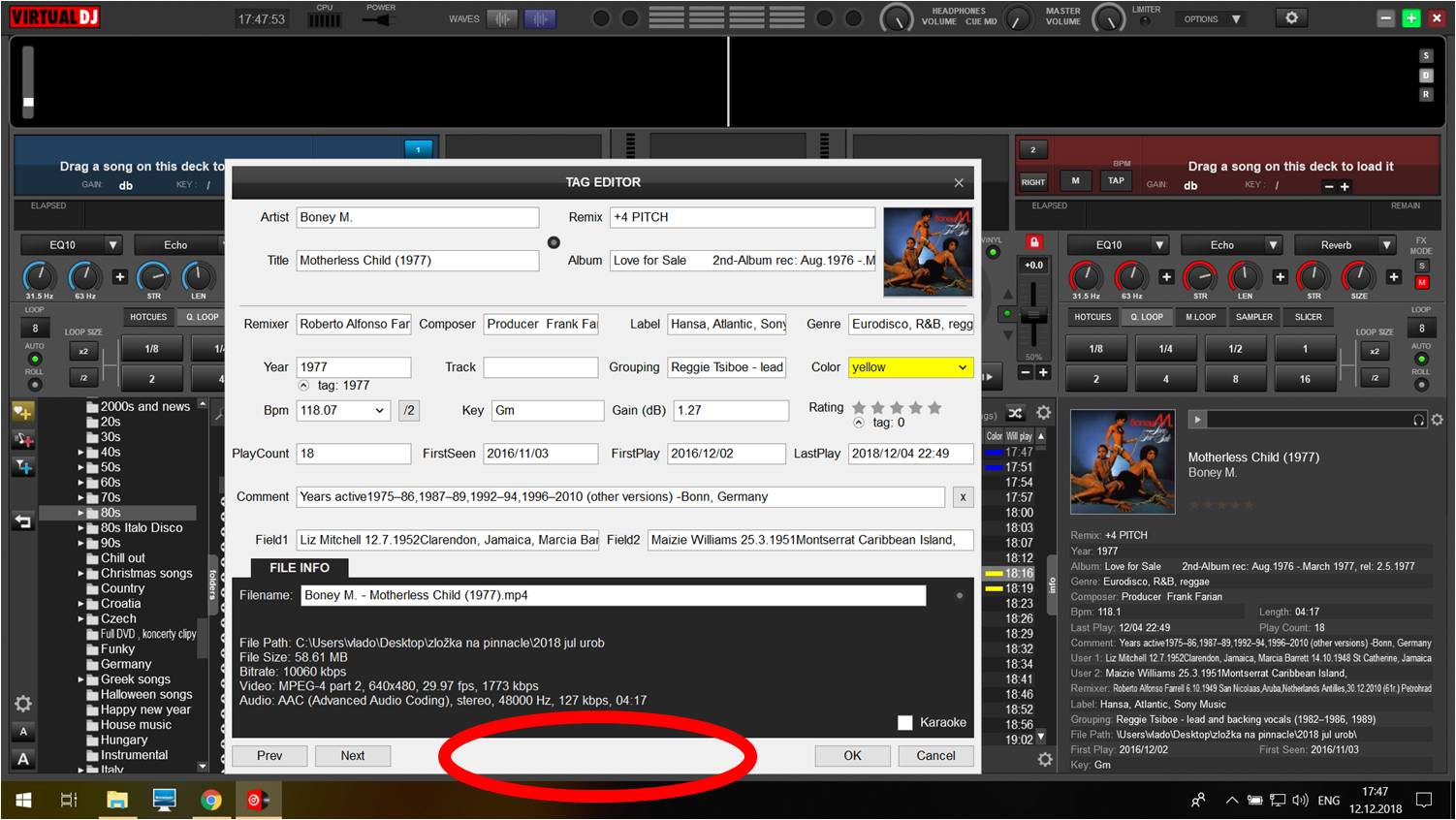Click Cancel in the Tag Editor
The height and width of the screenshot is (820, 1456).
pos(935,756)
